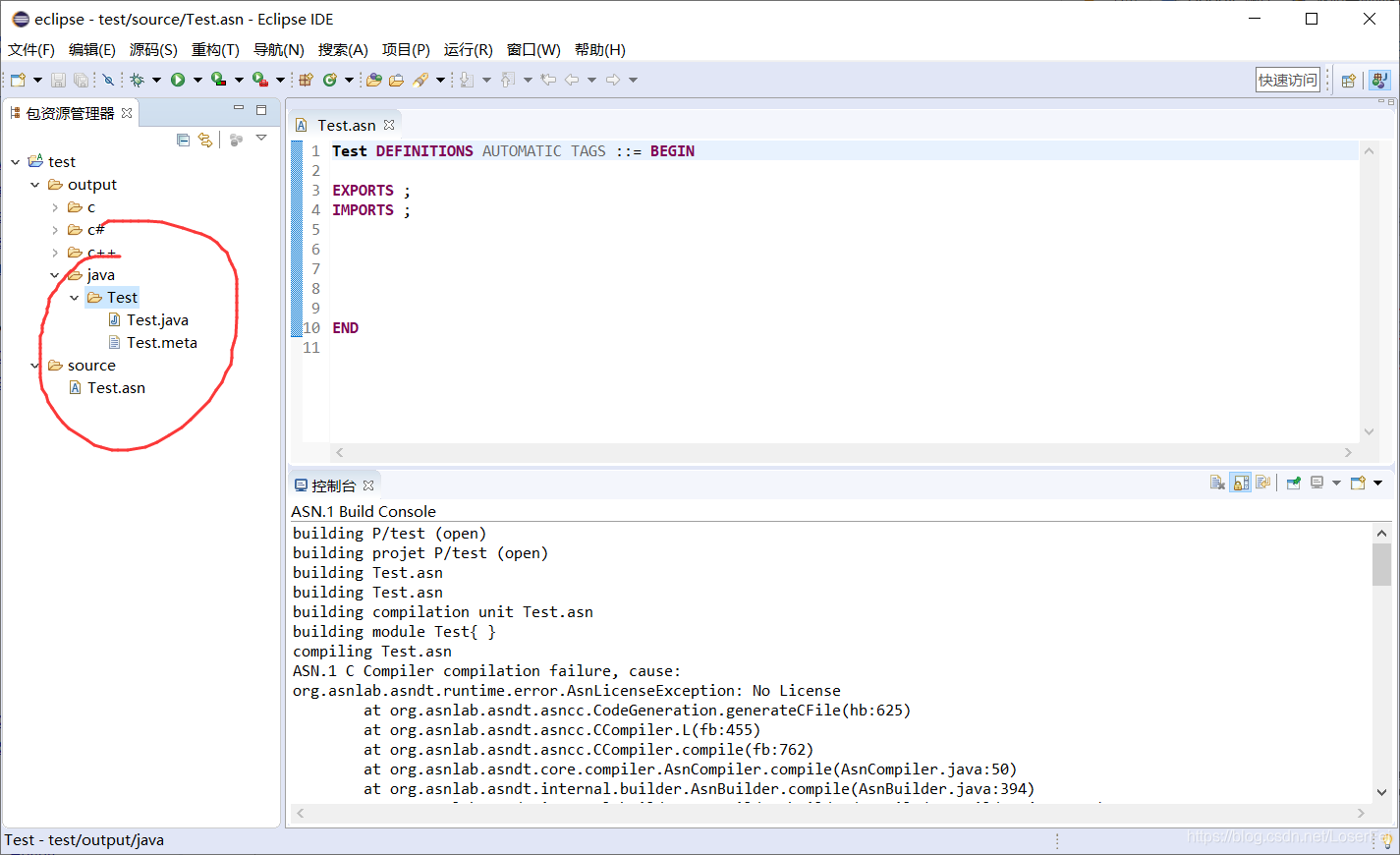Select Test.meta in the tree
The image size is (1400, 855).
pos(162,343)
